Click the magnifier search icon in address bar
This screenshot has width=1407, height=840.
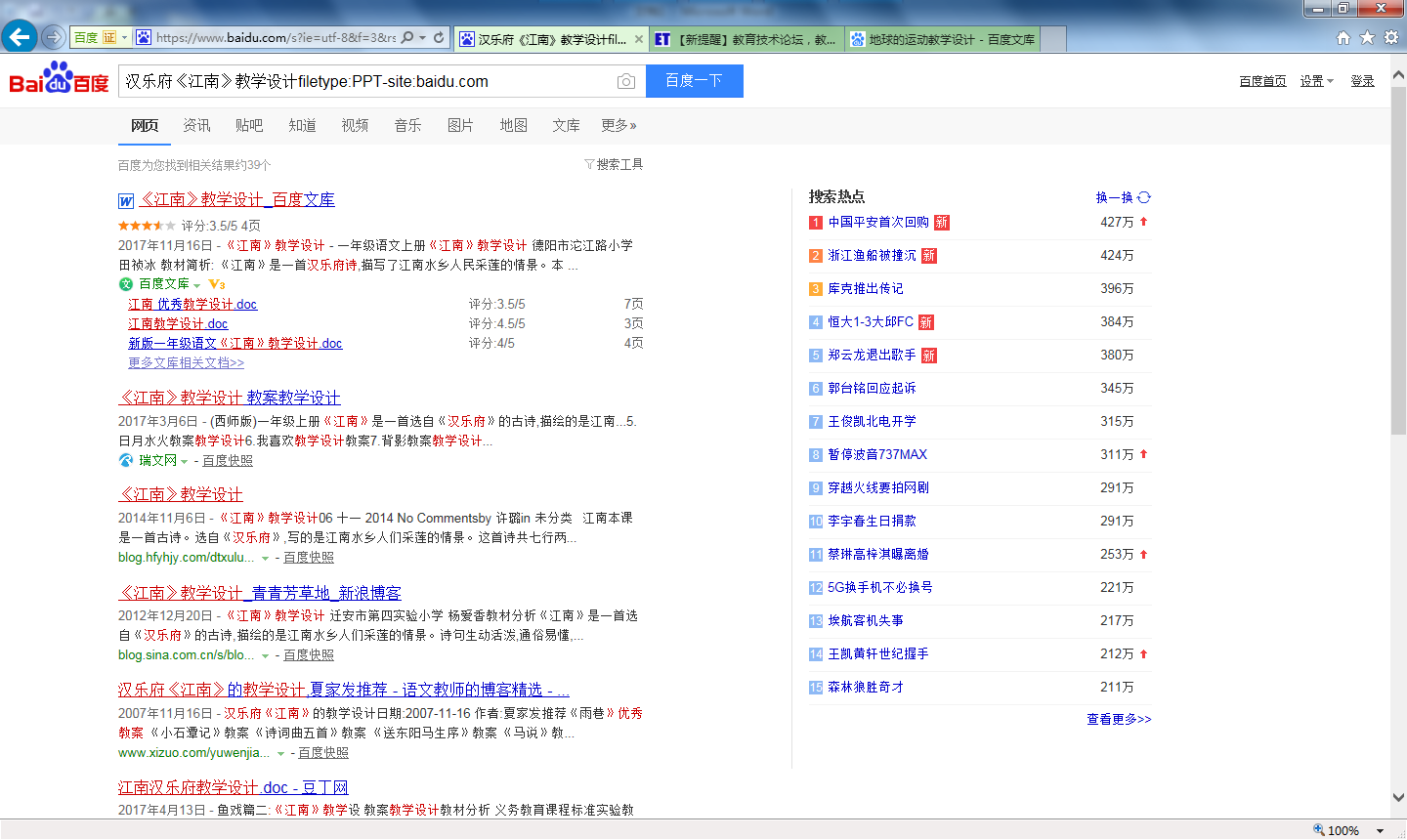pos(407,38)
